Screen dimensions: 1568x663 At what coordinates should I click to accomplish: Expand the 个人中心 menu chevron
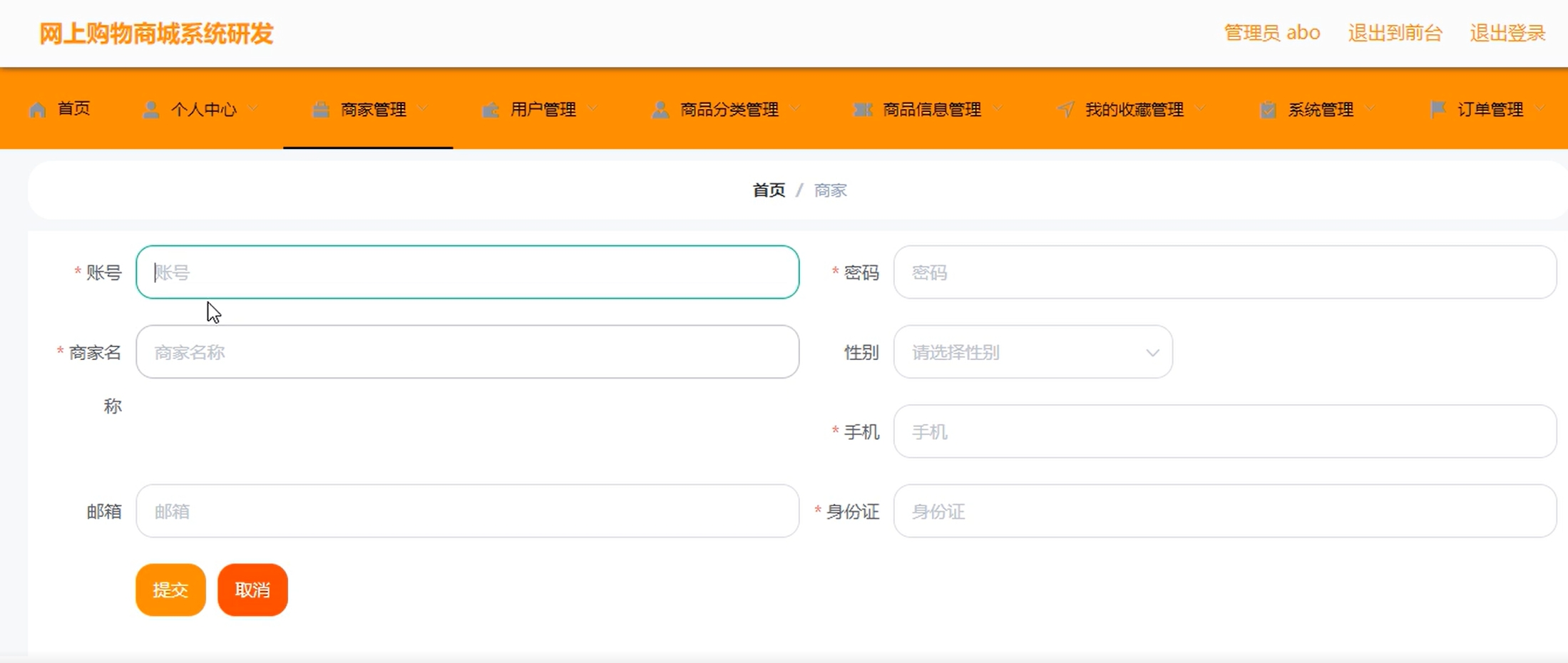coord(254,109)
